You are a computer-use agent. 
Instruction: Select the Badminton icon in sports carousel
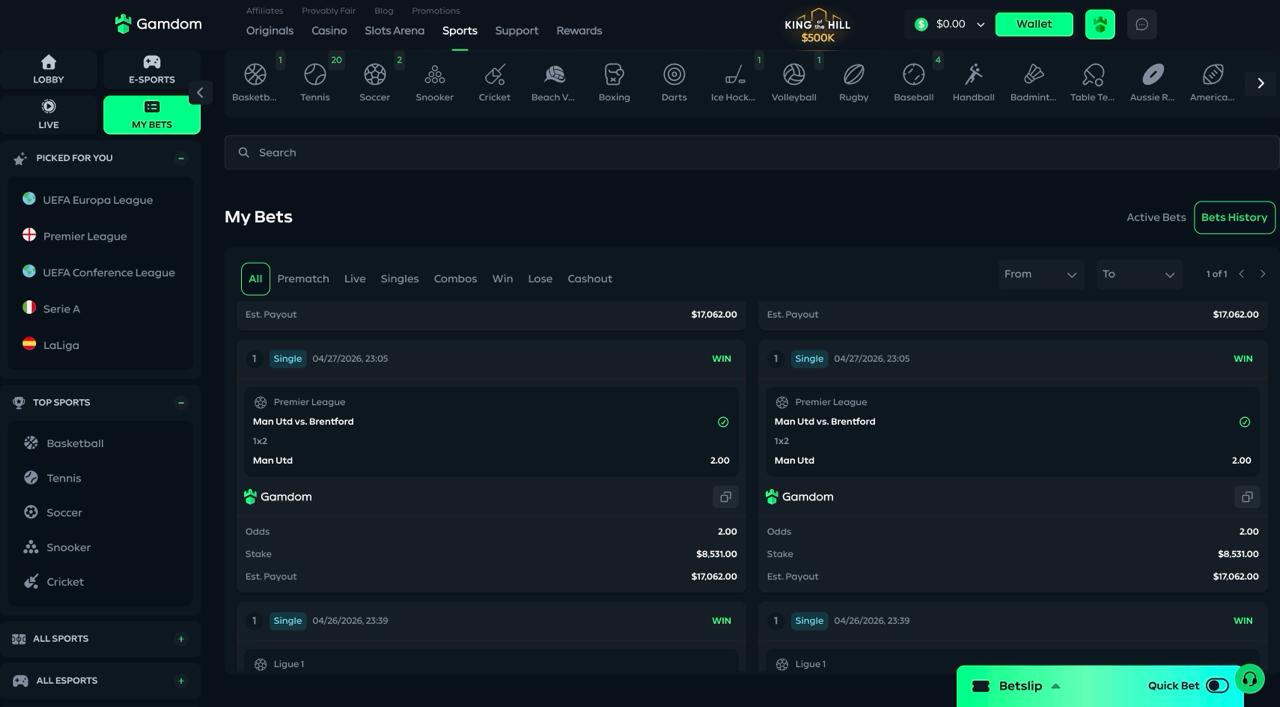point(1033,82)
